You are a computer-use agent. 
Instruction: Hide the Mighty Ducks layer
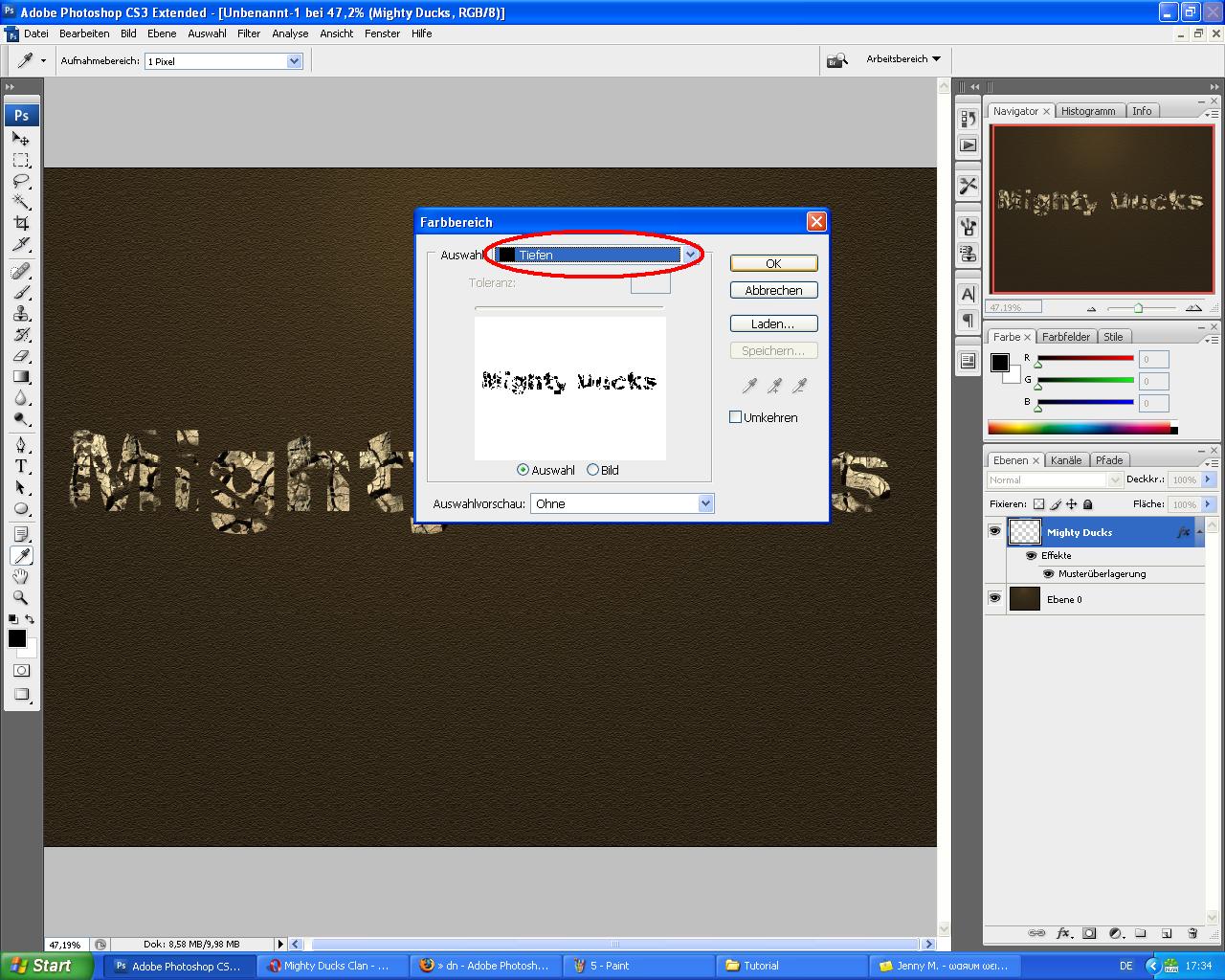pos(994,531)
